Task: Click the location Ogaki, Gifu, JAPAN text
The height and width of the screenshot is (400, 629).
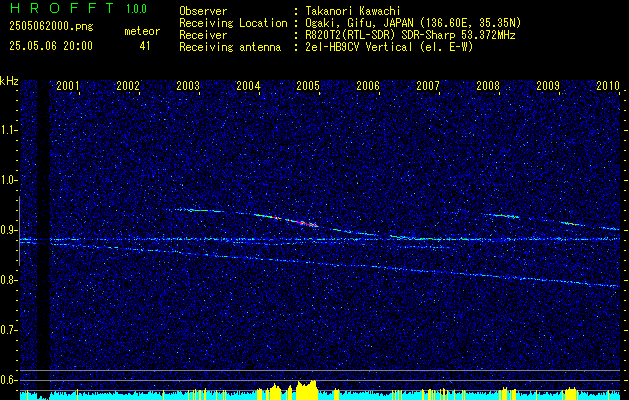Action: pyautogui.click(x=413, y=23)
